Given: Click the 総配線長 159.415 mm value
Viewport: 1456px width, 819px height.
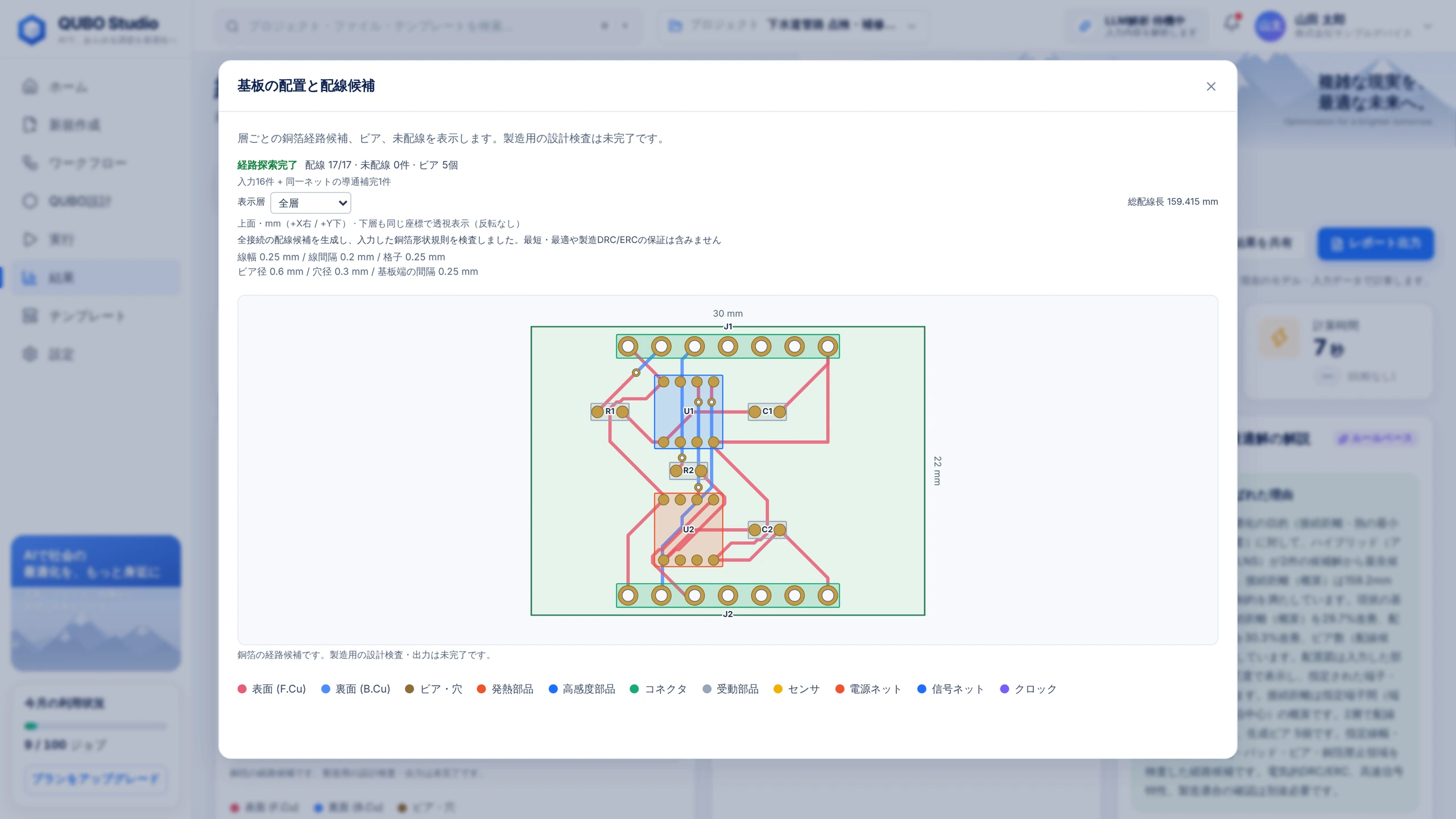Looking at the screenshot, I should pos(1173,201).
